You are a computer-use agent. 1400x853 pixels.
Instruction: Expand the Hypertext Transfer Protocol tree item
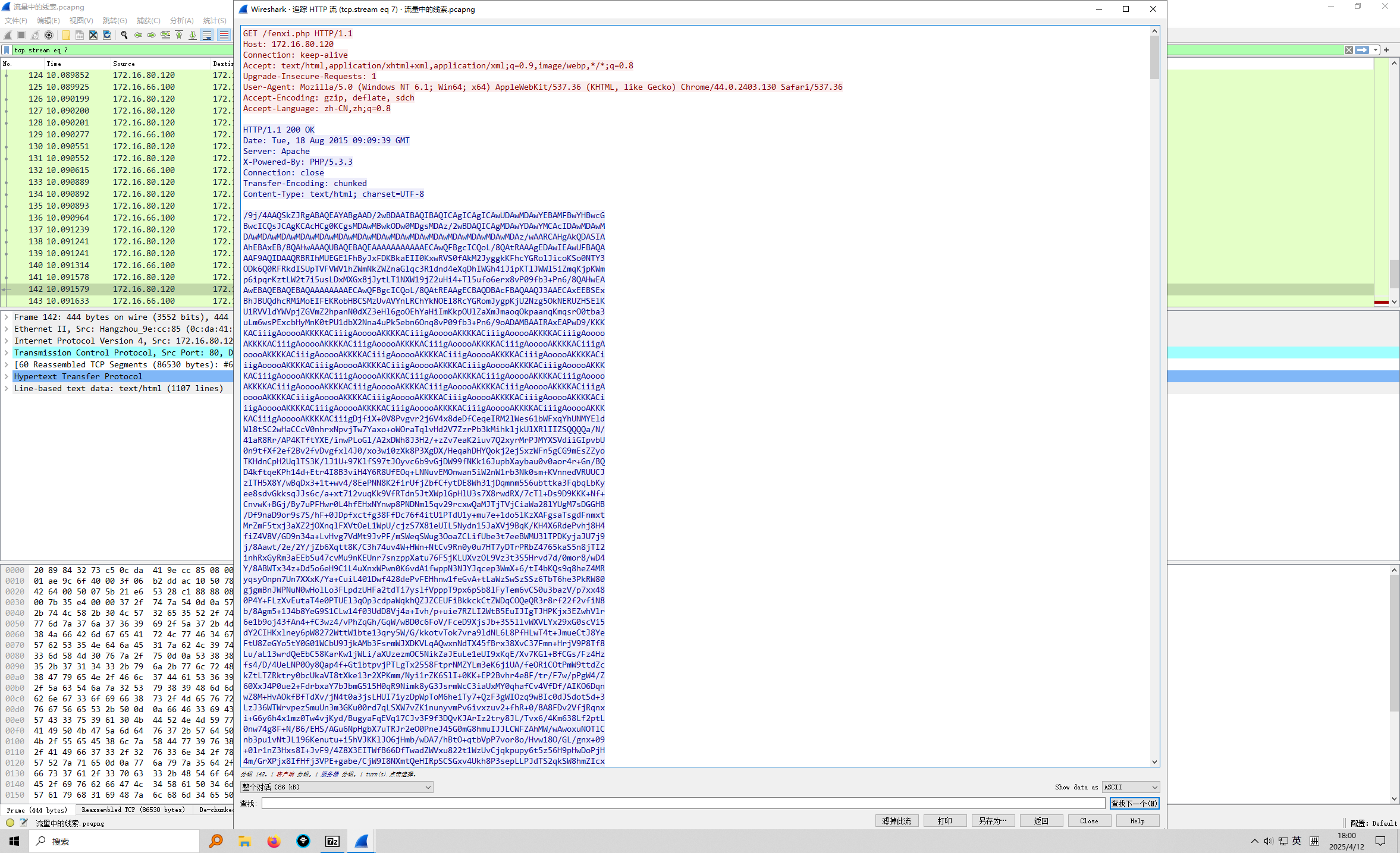pos(7,376)
